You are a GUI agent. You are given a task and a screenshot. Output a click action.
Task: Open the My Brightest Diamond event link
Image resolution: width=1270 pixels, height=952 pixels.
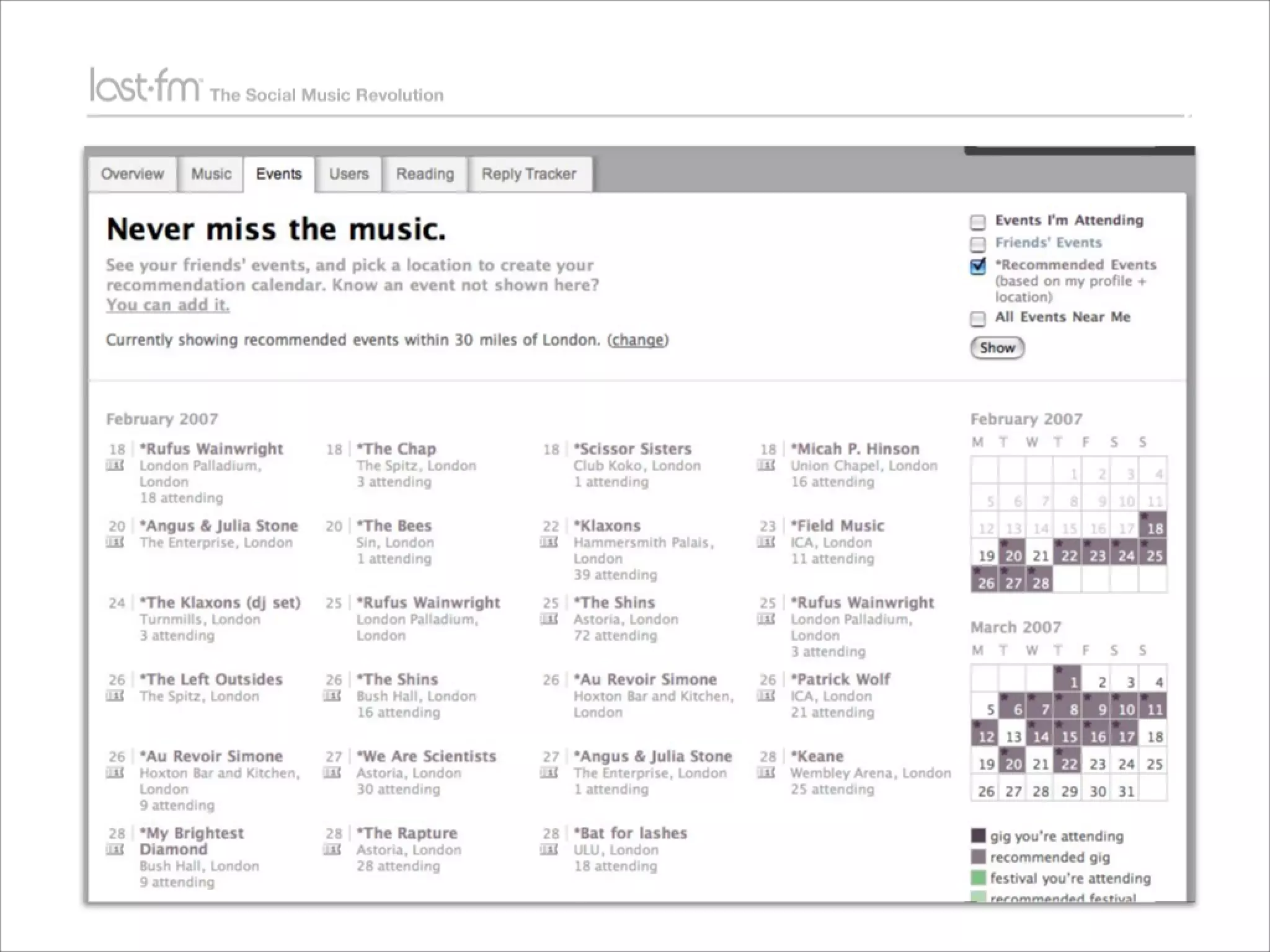pyautogui.click(x=191, y=841)
